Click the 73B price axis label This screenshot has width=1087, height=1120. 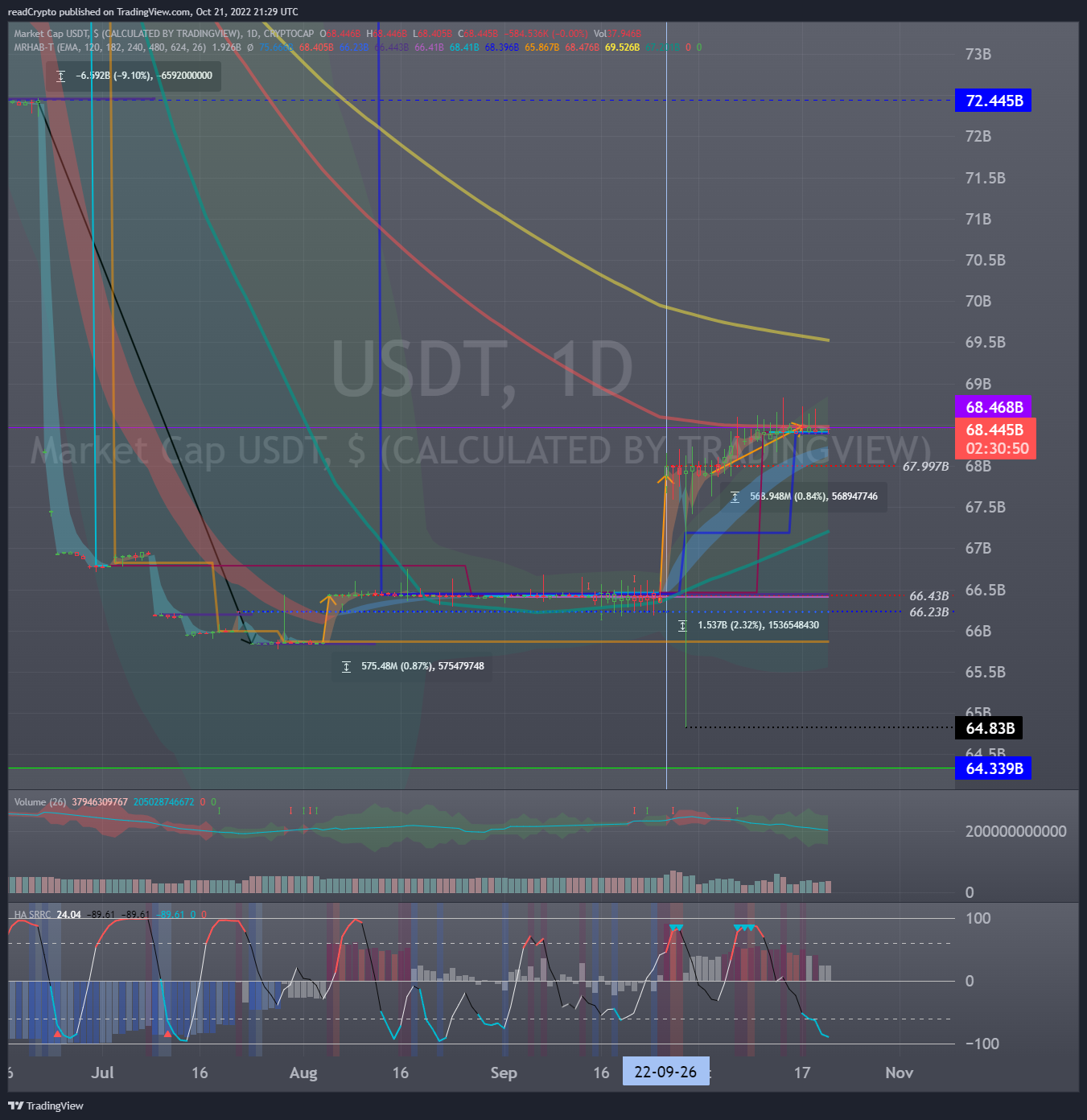(978, 54)
